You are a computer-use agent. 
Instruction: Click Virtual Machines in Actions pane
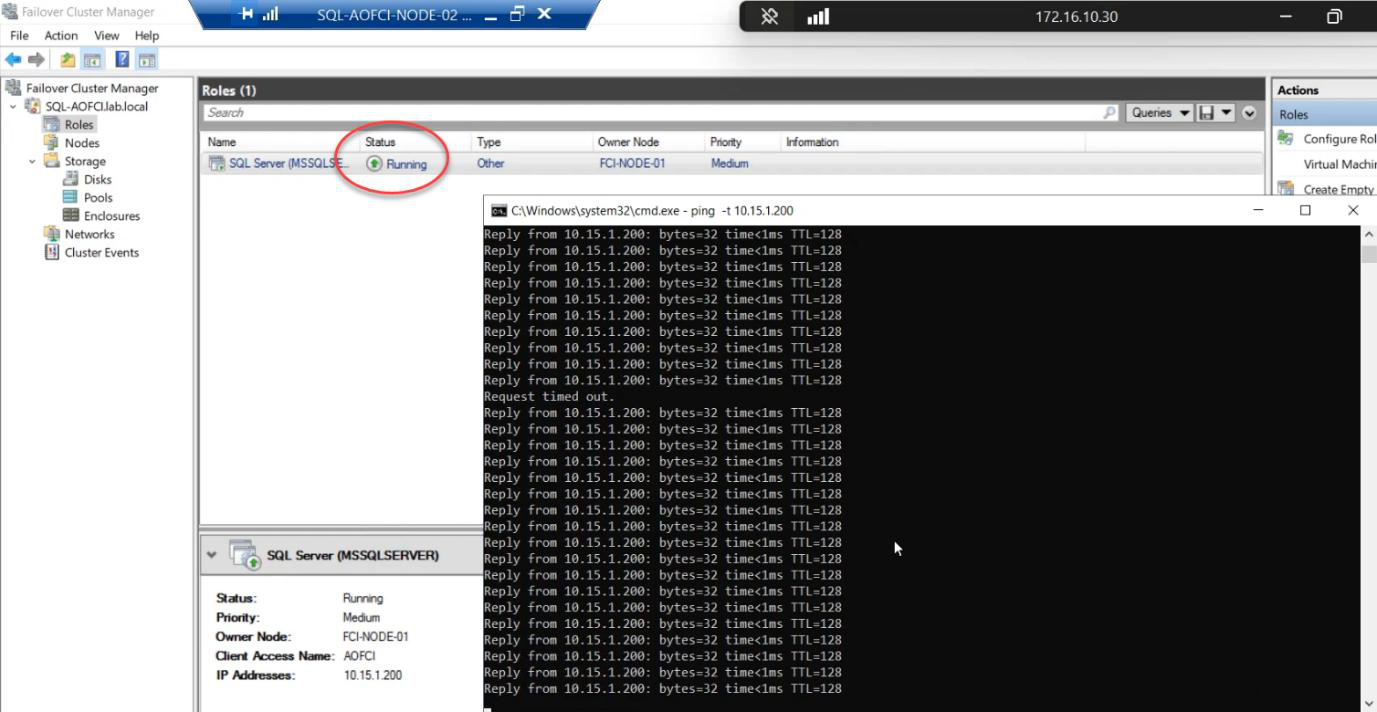coord(1340,164)
